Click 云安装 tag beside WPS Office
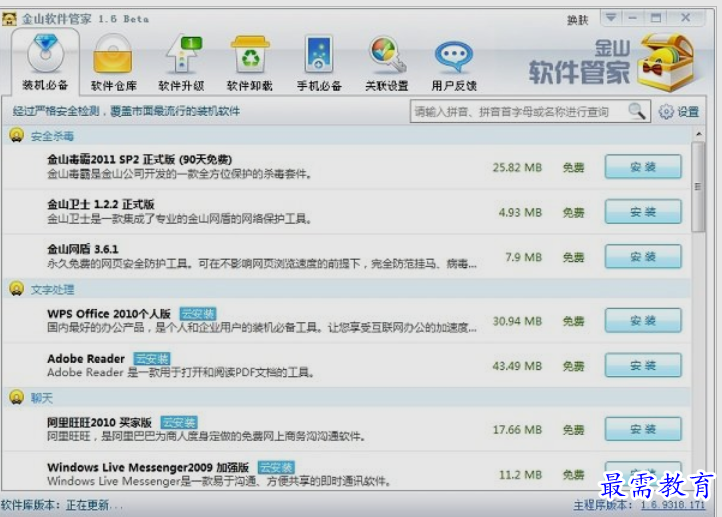The width and height of the screenshot is (722, 517). 198,314
